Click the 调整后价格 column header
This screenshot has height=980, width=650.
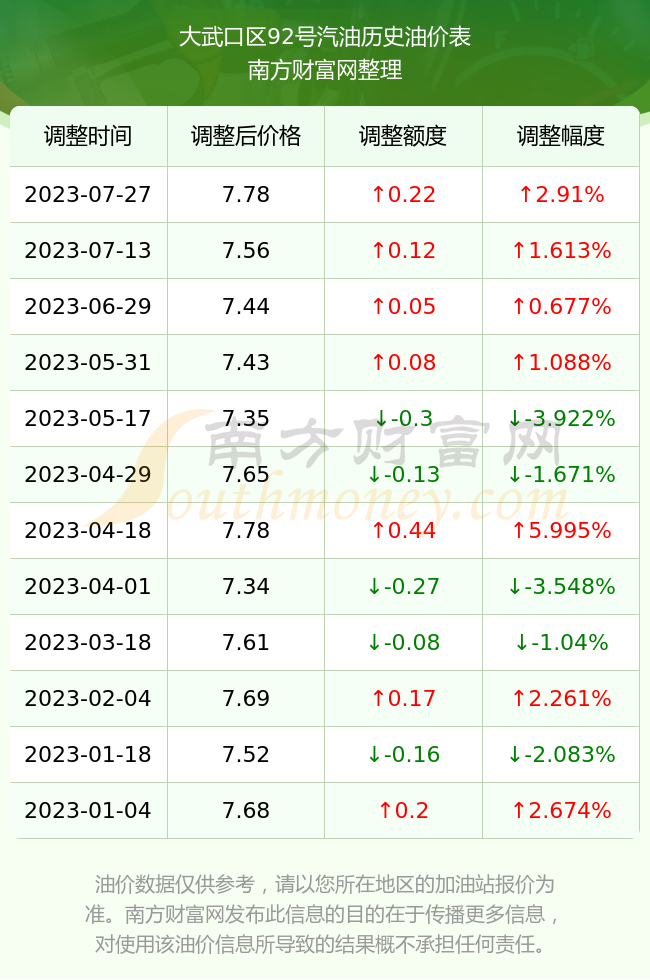[246, 136]
